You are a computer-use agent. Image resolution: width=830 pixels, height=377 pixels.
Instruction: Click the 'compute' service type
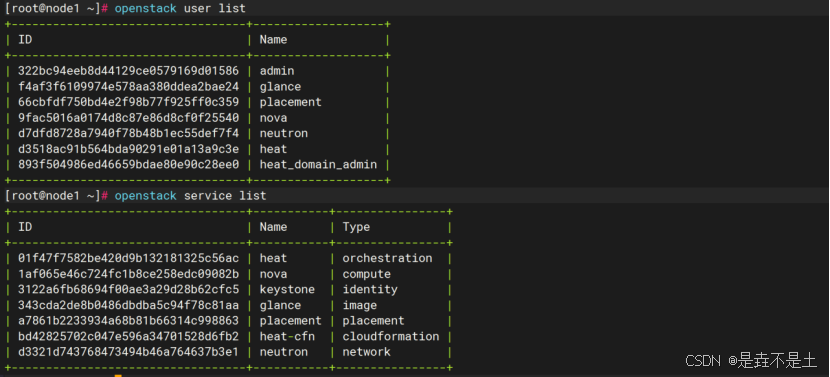366,274
